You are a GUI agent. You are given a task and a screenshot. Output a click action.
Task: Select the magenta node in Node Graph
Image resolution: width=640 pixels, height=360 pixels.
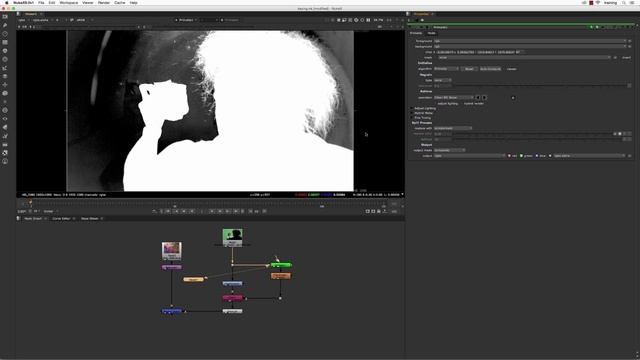pos(233,298)
